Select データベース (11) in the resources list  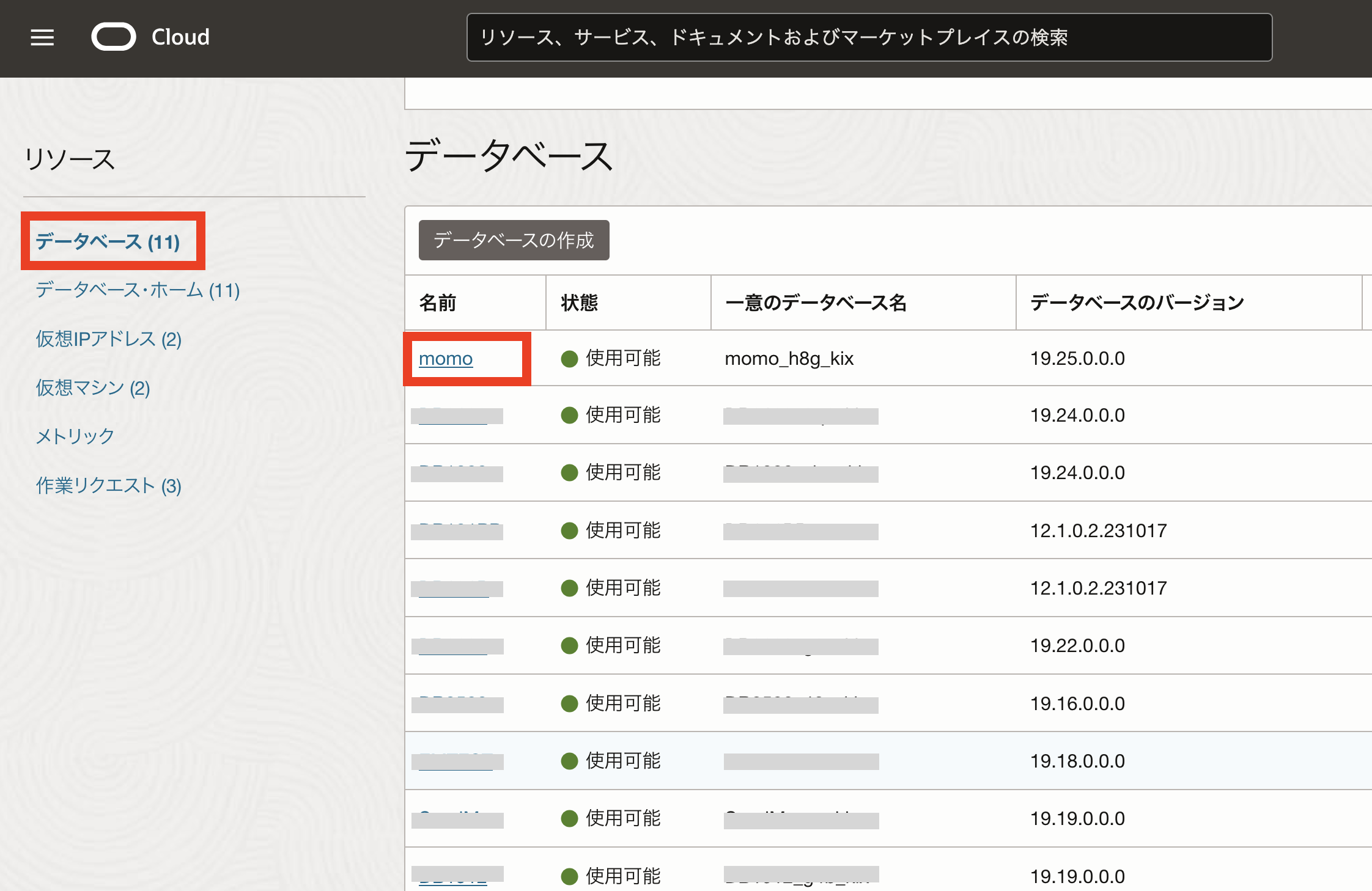point(108,241)
